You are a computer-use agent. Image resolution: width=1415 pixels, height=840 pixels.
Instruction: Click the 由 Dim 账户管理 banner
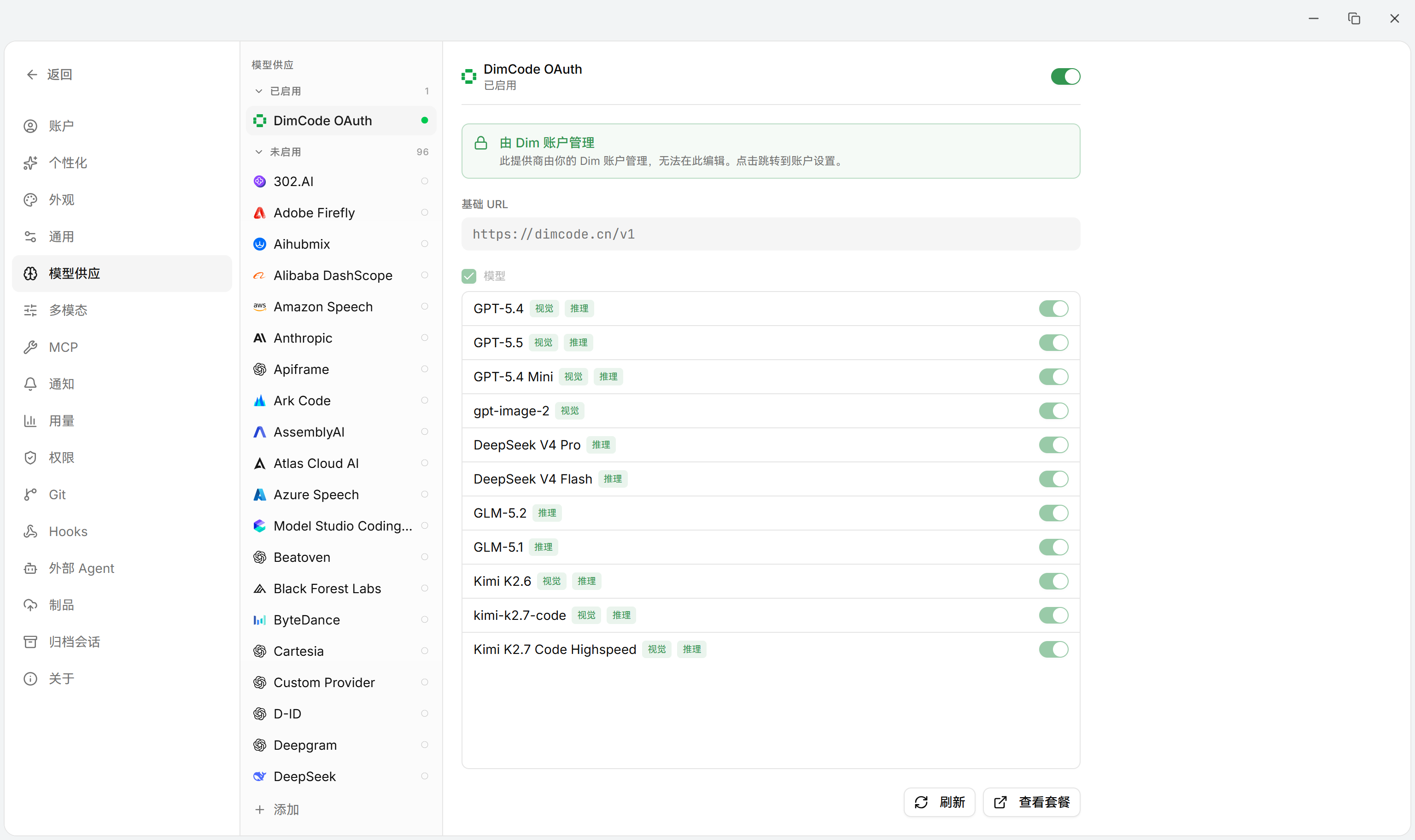point(770,151)
